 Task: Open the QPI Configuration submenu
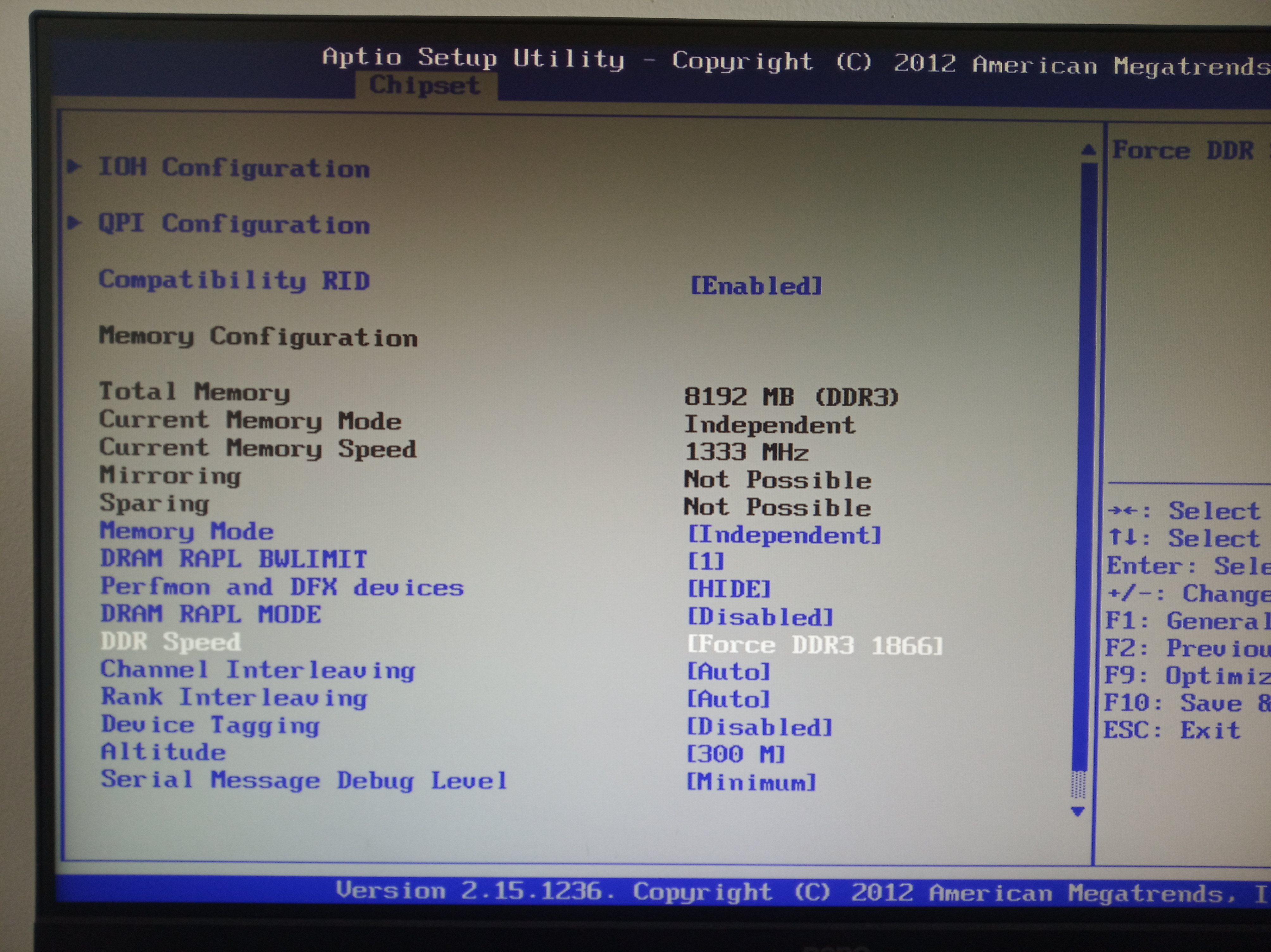[234, 223]
